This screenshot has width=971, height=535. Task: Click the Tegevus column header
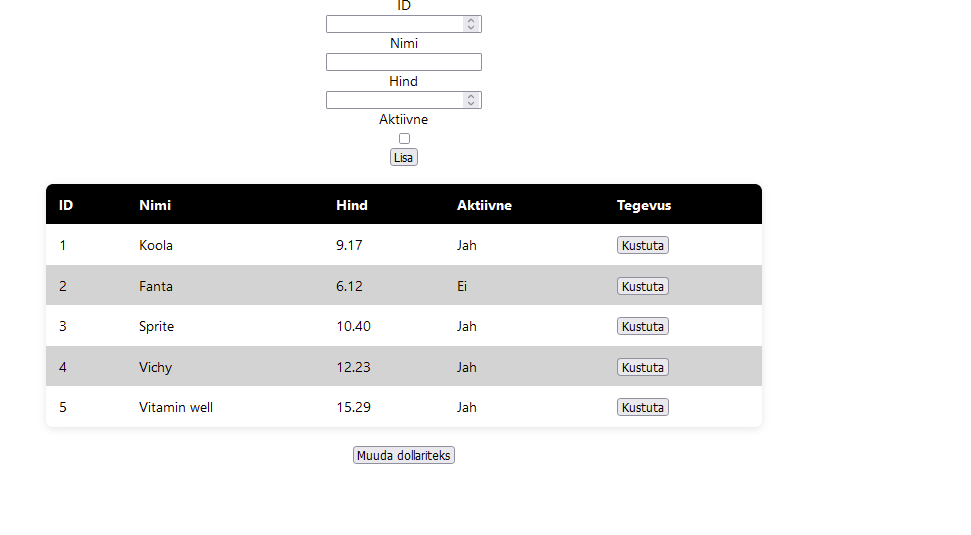pos(644,205)
